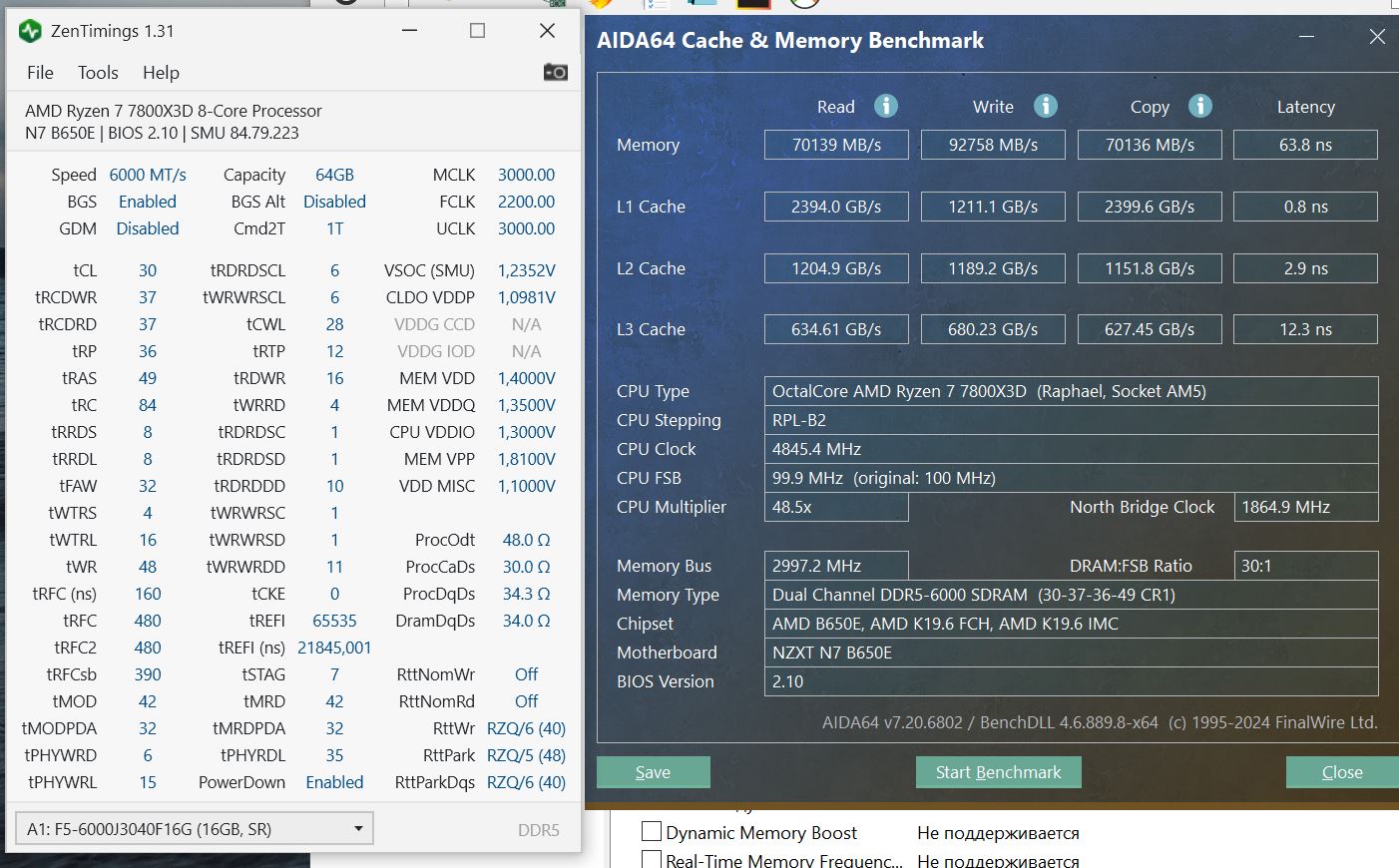This screenshot has height=868, width=1399.
Task: Select the Memory Write value 92758 MB/s
Action: pos(993,145)
